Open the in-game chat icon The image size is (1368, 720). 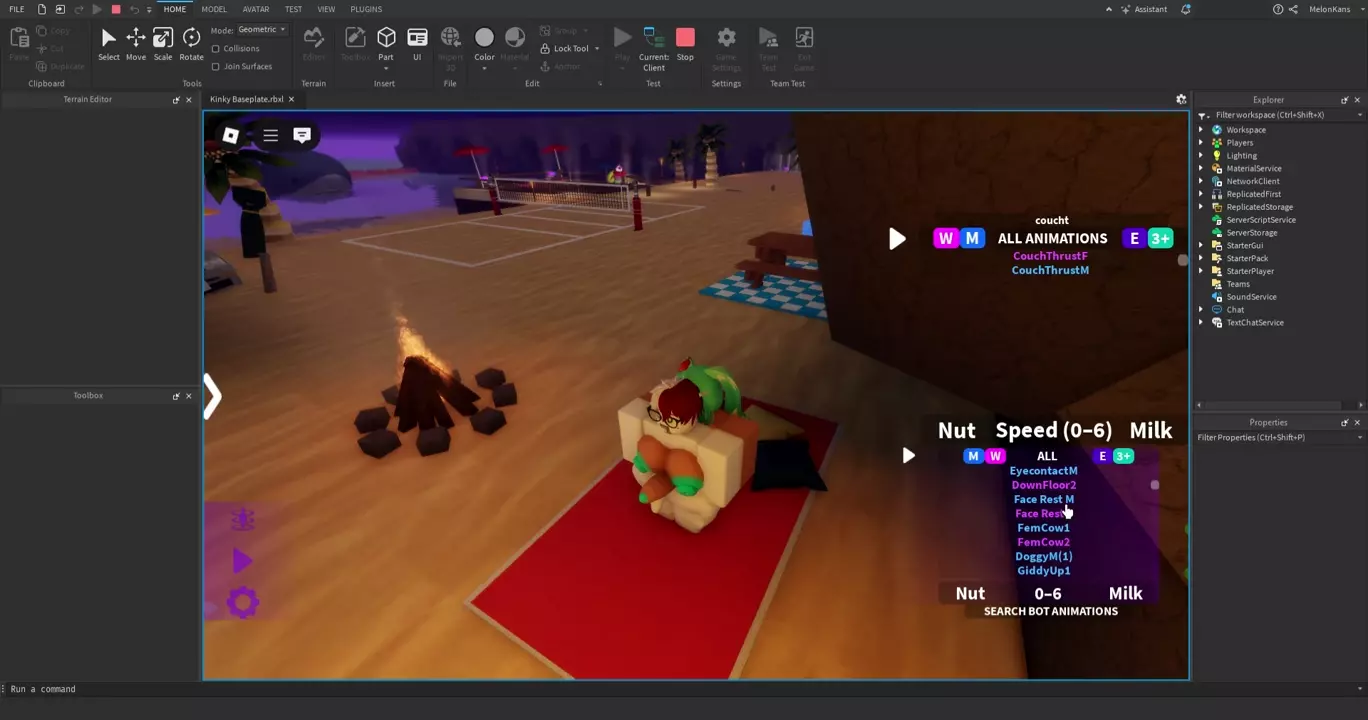tap(302, 135)
